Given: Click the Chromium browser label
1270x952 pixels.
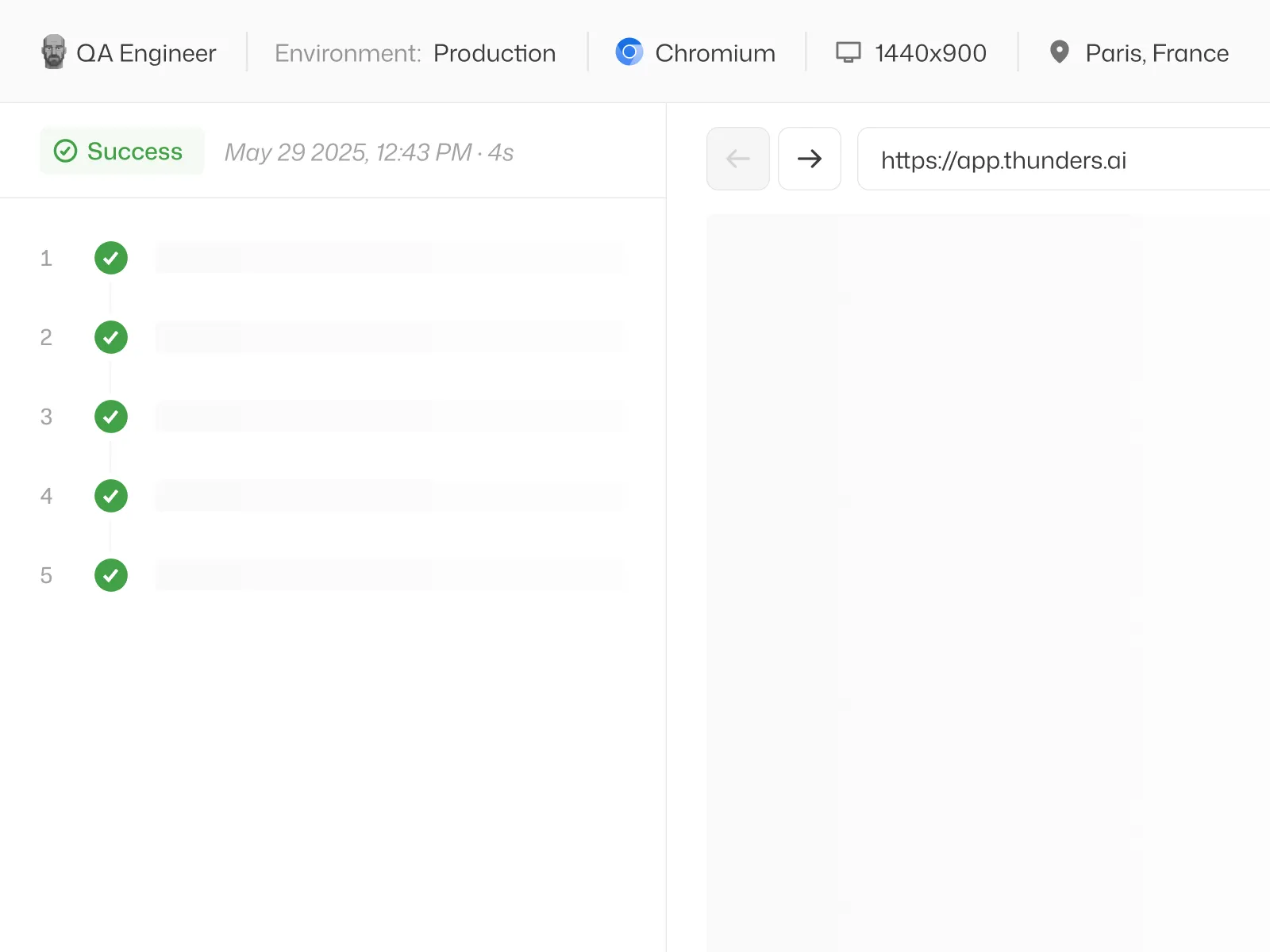Looking at the screenshot, I should (714, 52).
